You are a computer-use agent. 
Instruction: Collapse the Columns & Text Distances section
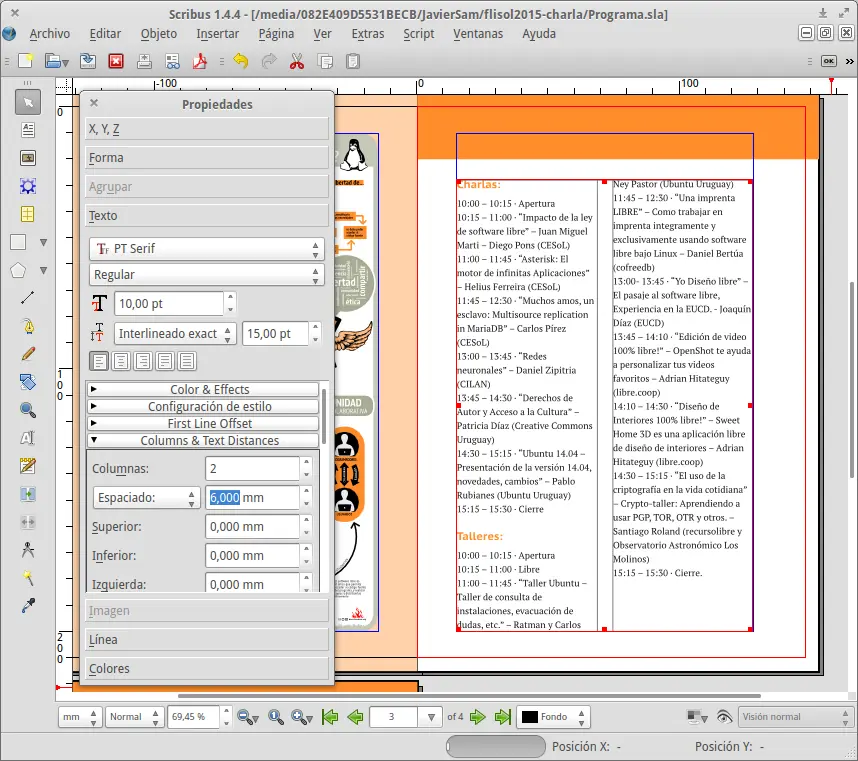point(203,440)
